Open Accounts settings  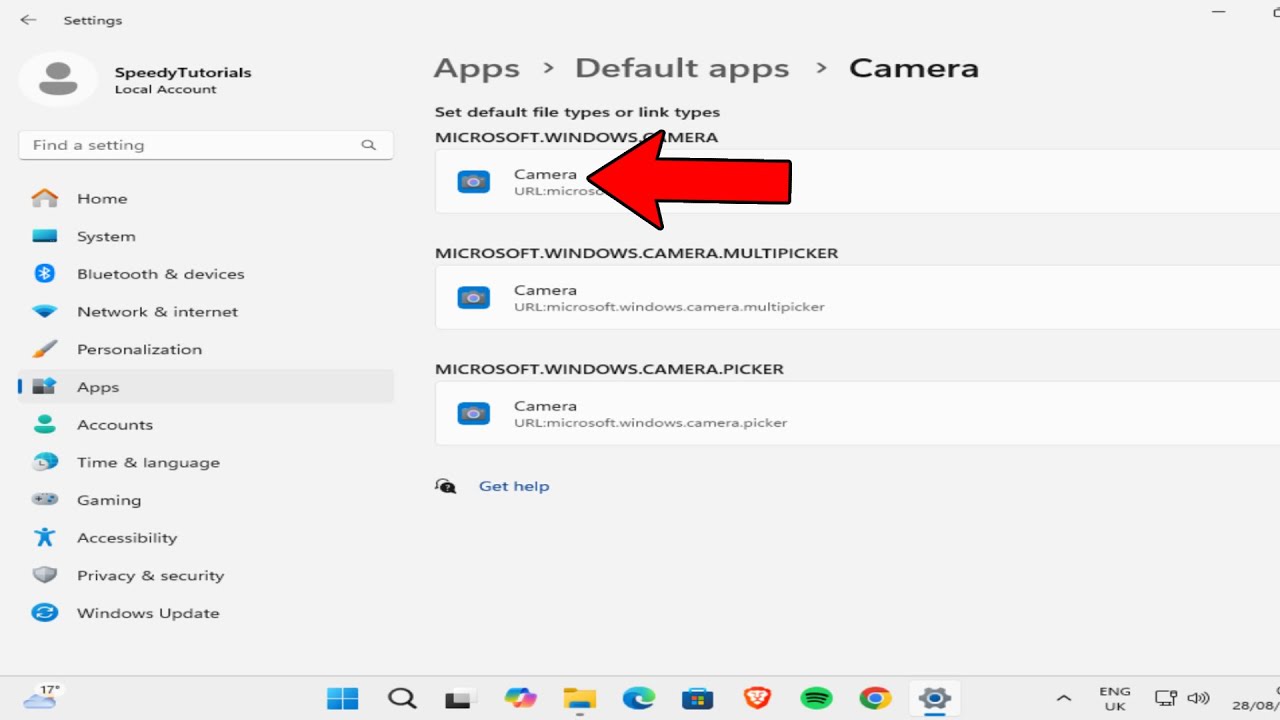pyautogui.click(x=206, y=425)
